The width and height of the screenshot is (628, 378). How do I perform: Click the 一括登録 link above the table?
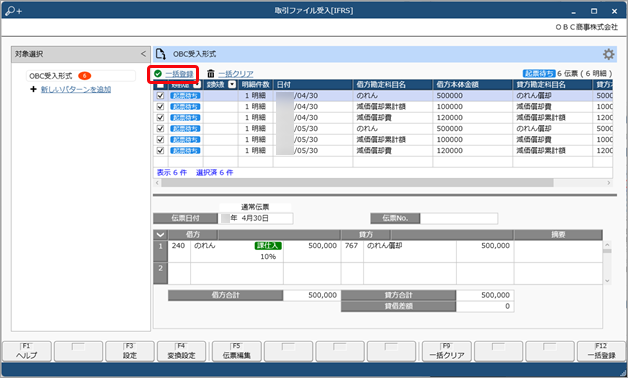point(179,74)
